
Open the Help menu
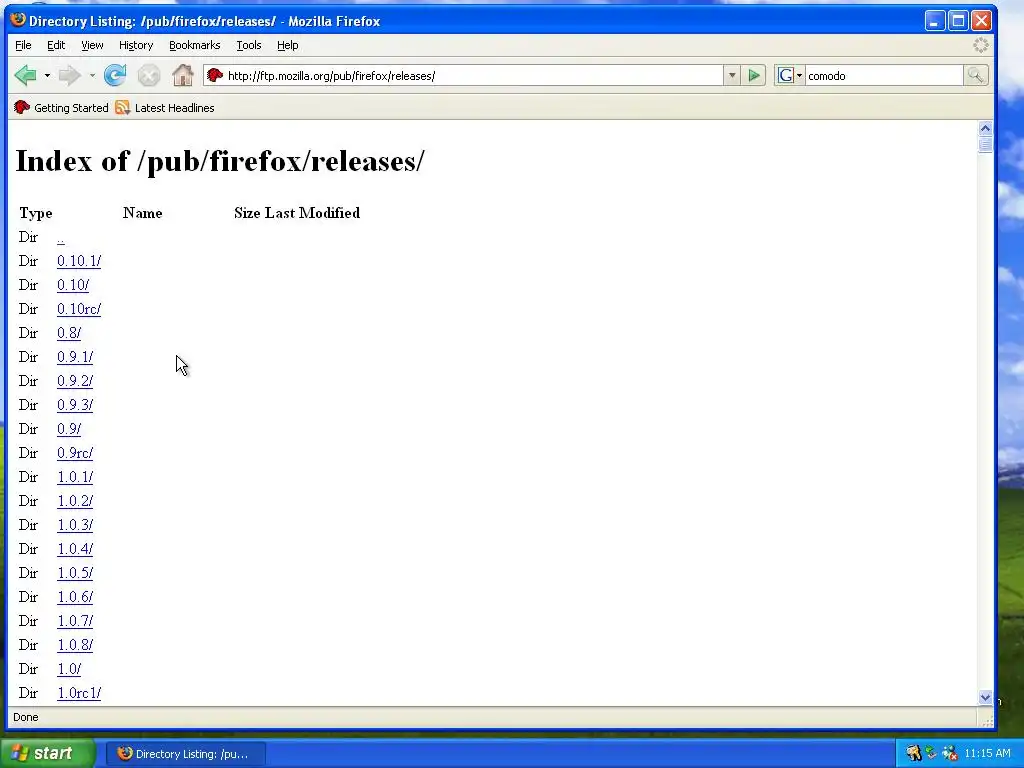coord(287,45)
